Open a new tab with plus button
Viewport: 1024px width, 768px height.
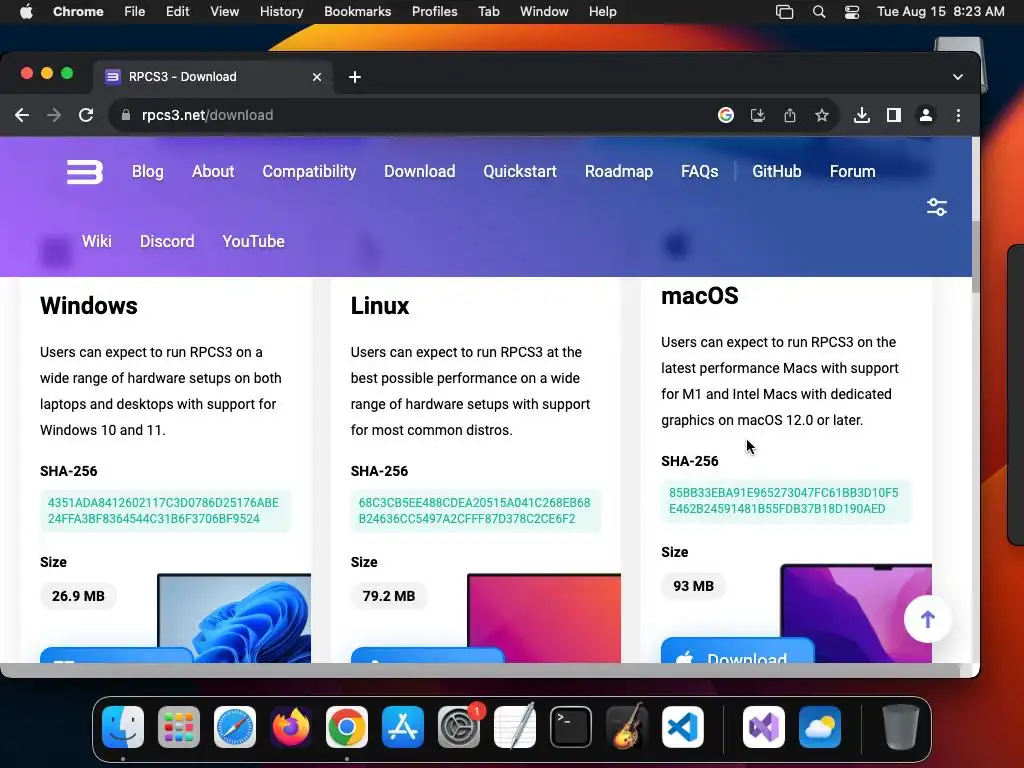[x=355, y=77]
